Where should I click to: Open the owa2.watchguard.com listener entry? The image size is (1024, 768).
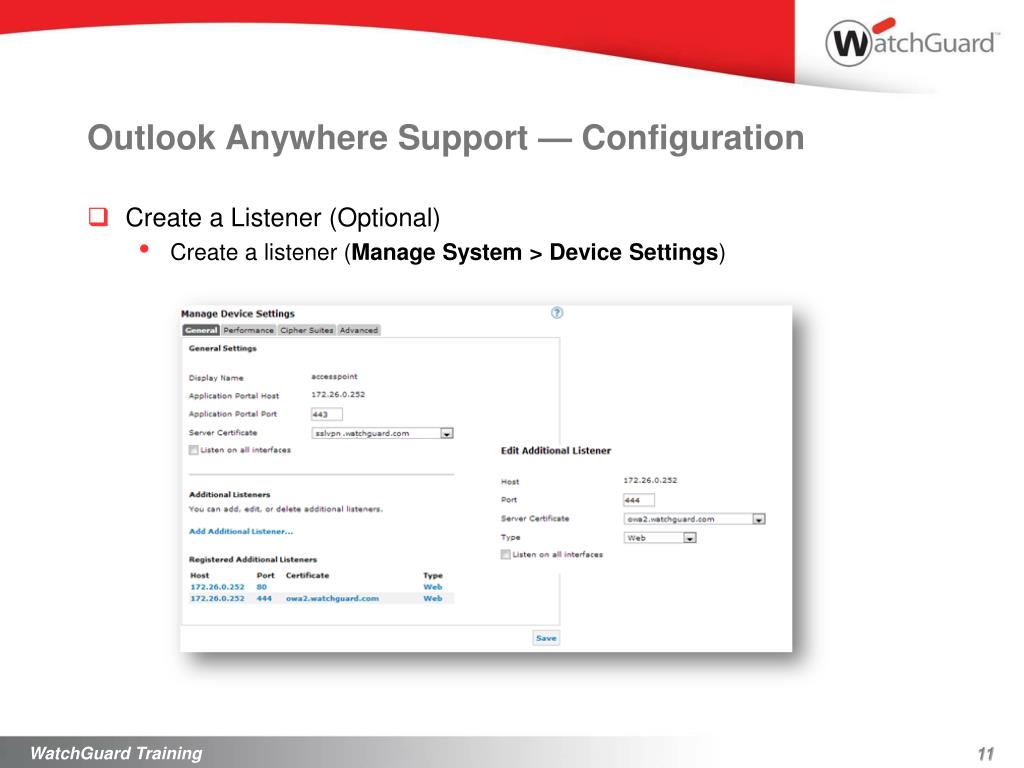pos(332,598)
